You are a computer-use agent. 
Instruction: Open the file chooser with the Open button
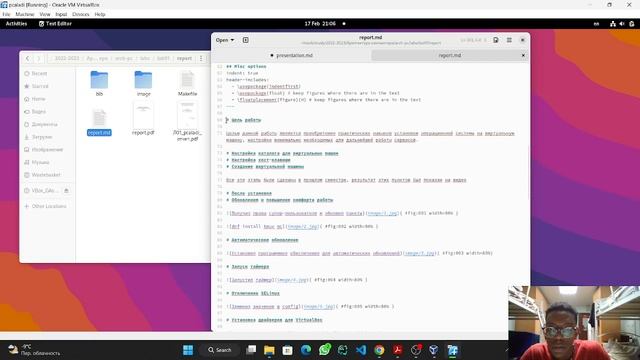[x=224, y=40]
